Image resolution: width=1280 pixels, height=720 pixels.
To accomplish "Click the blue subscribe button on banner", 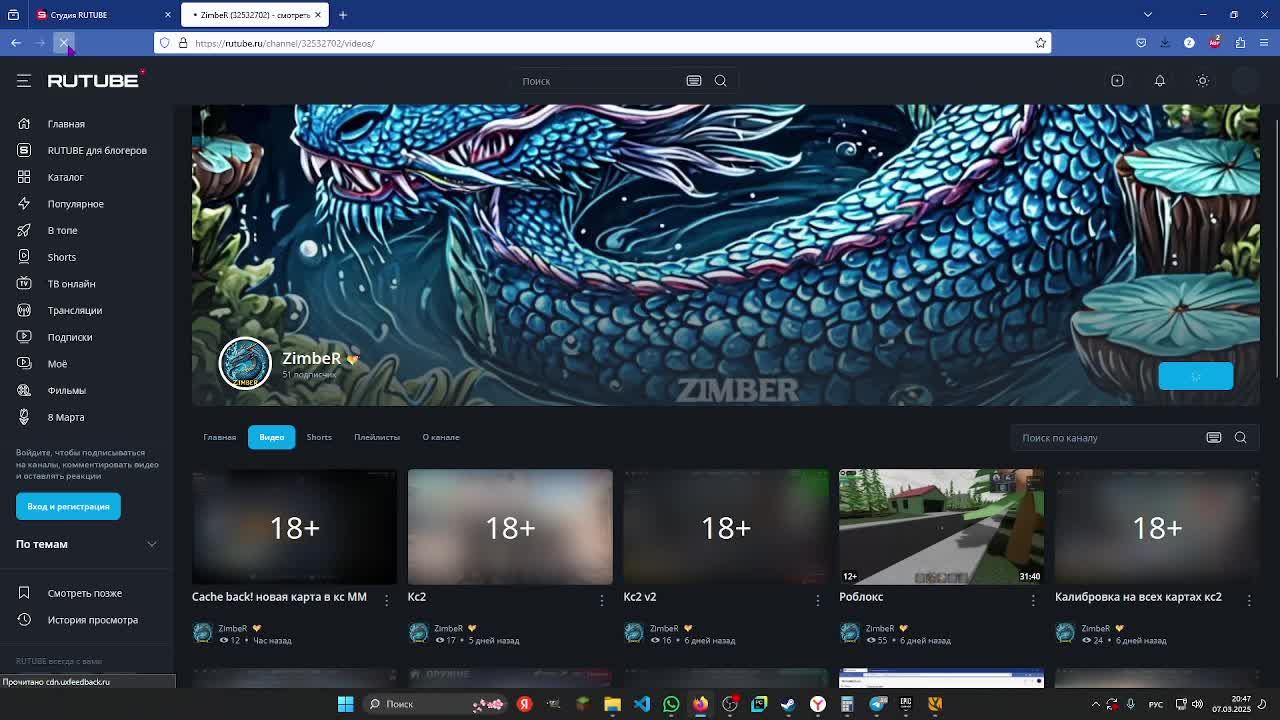I will (x=1195, y=376).
